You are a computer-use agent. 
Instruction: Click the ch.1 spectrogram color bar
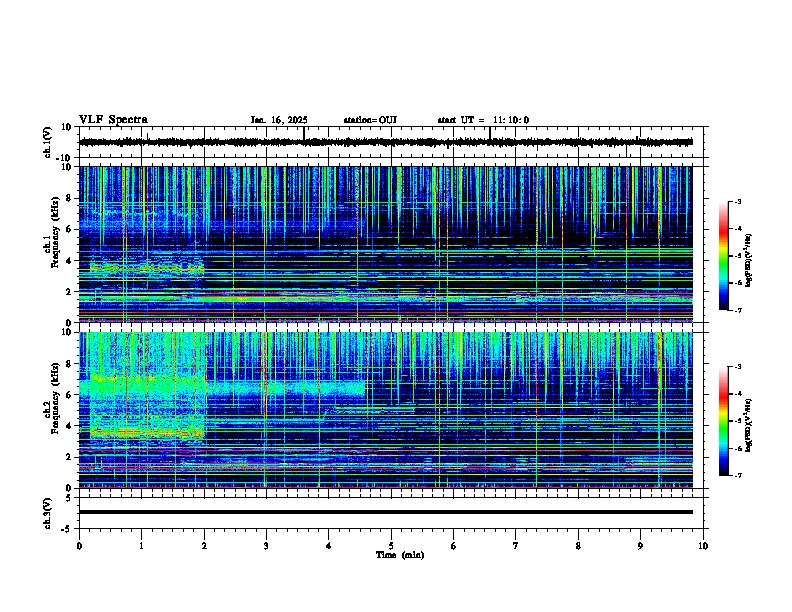coord(723,256)
